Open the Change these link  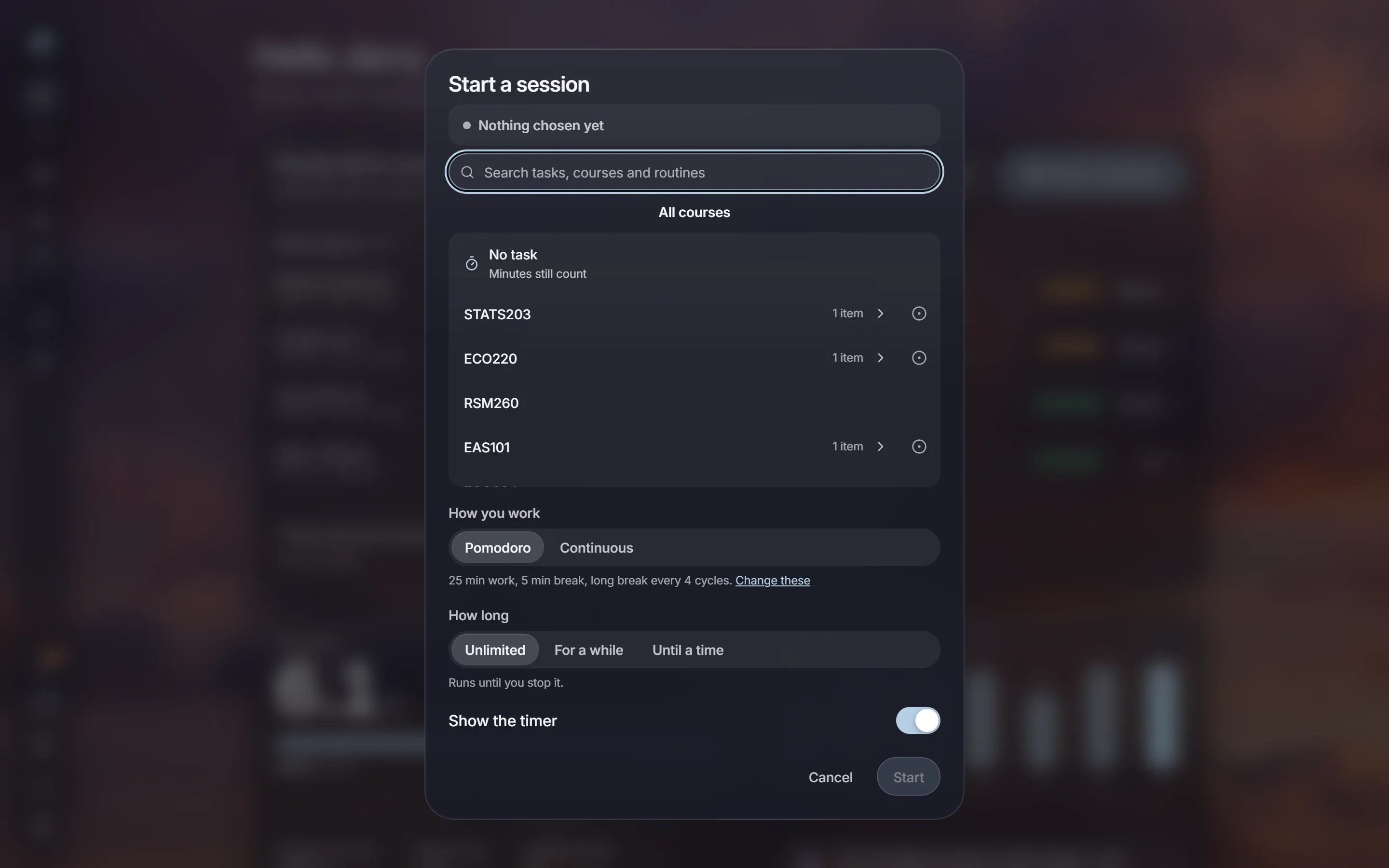773,581
